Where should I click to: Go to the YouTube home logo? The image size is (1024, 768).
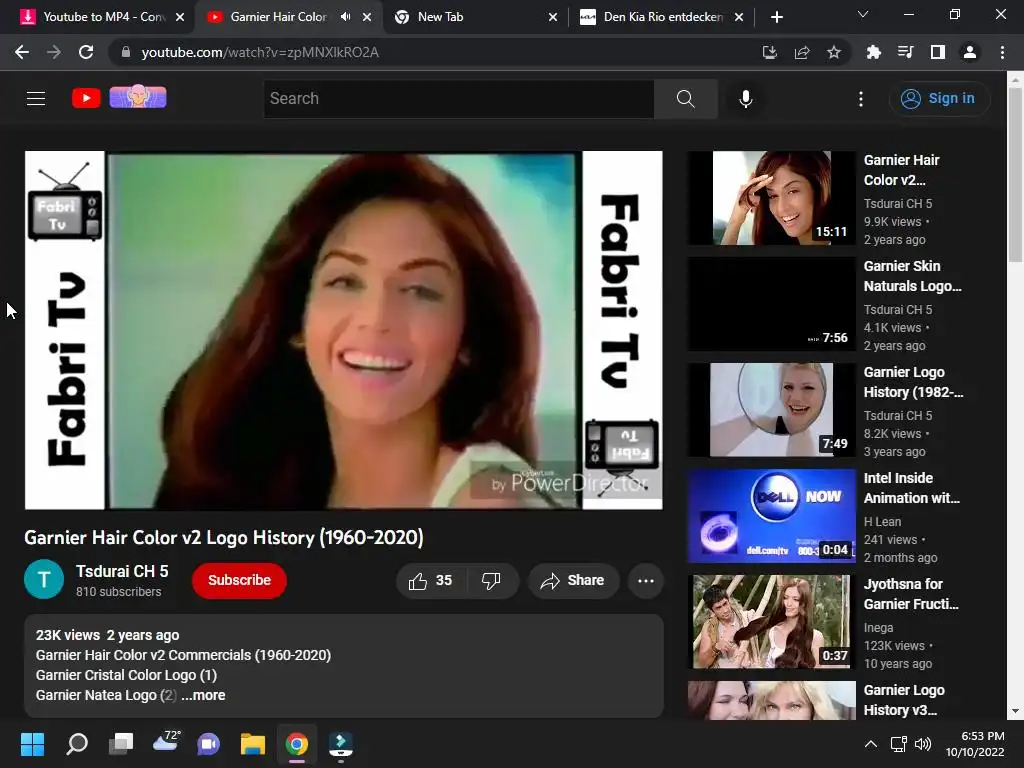86,98
